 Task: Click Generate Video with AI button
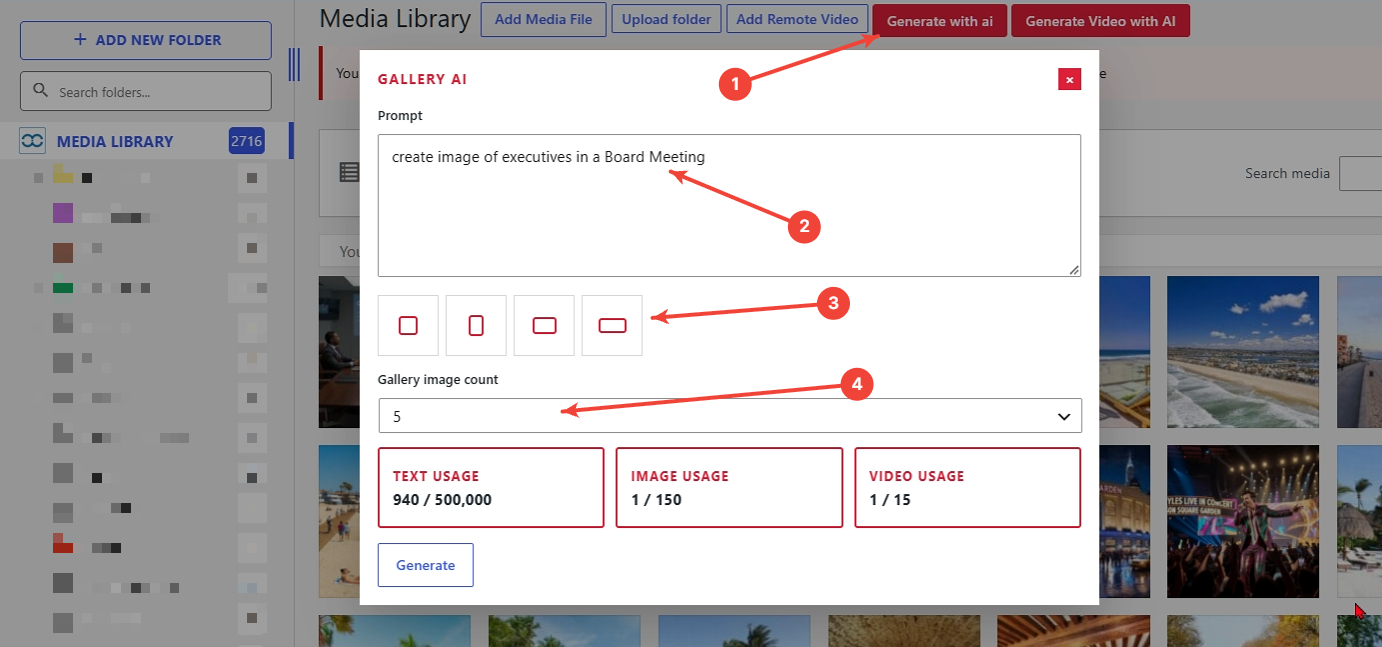point(1100,21)
